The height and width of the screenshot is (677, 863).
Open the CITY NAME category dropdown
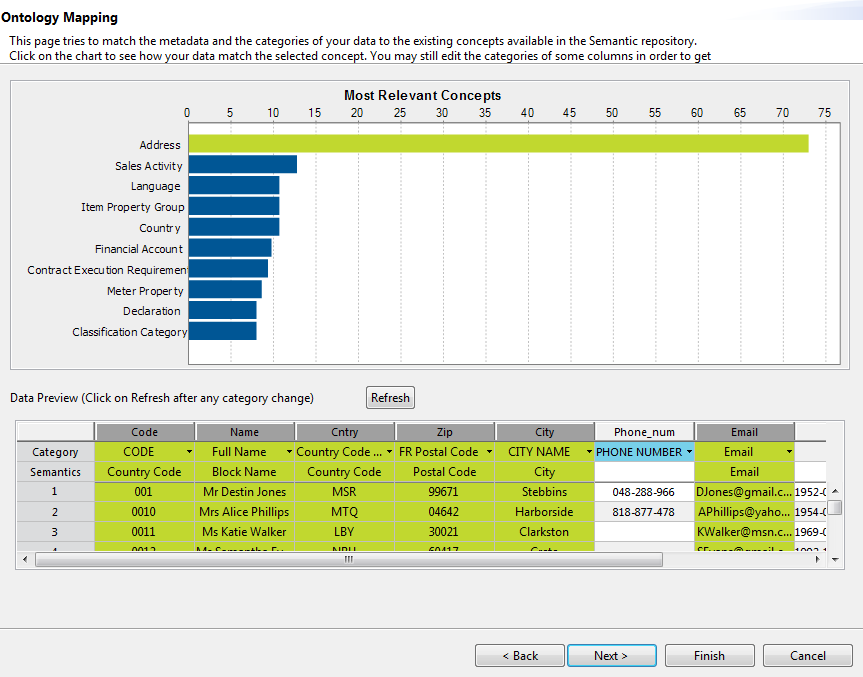[589, 452]
